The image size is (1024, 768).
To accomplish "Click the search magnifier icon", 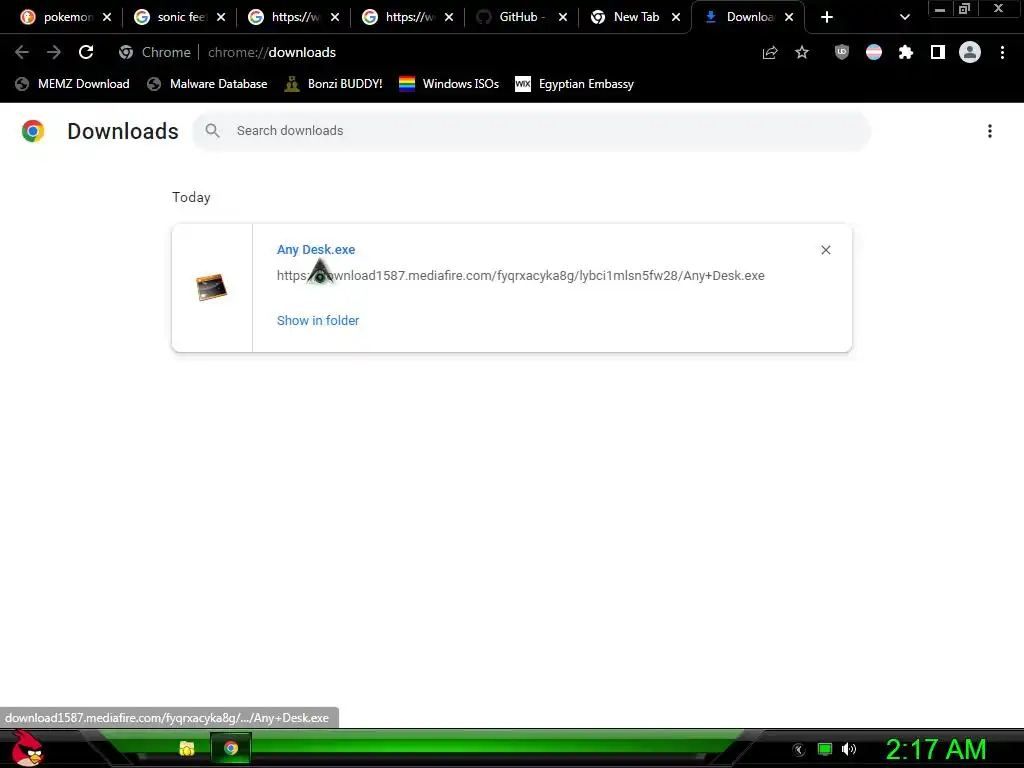I will tap(212, 131).
